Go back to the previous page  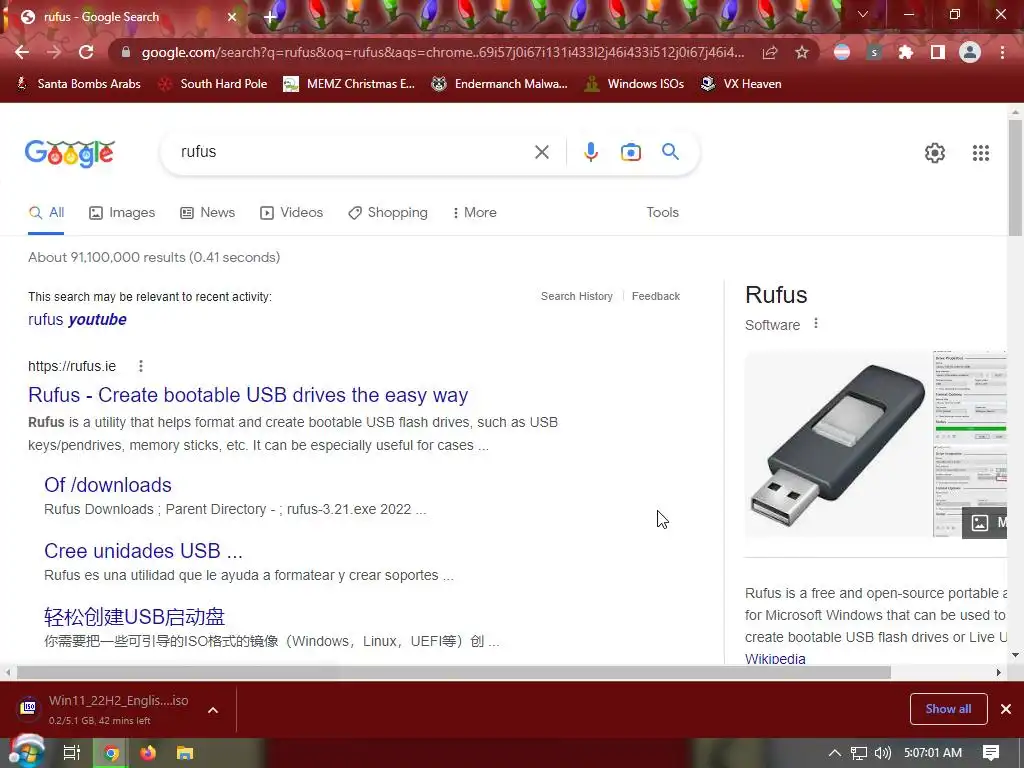22,52
